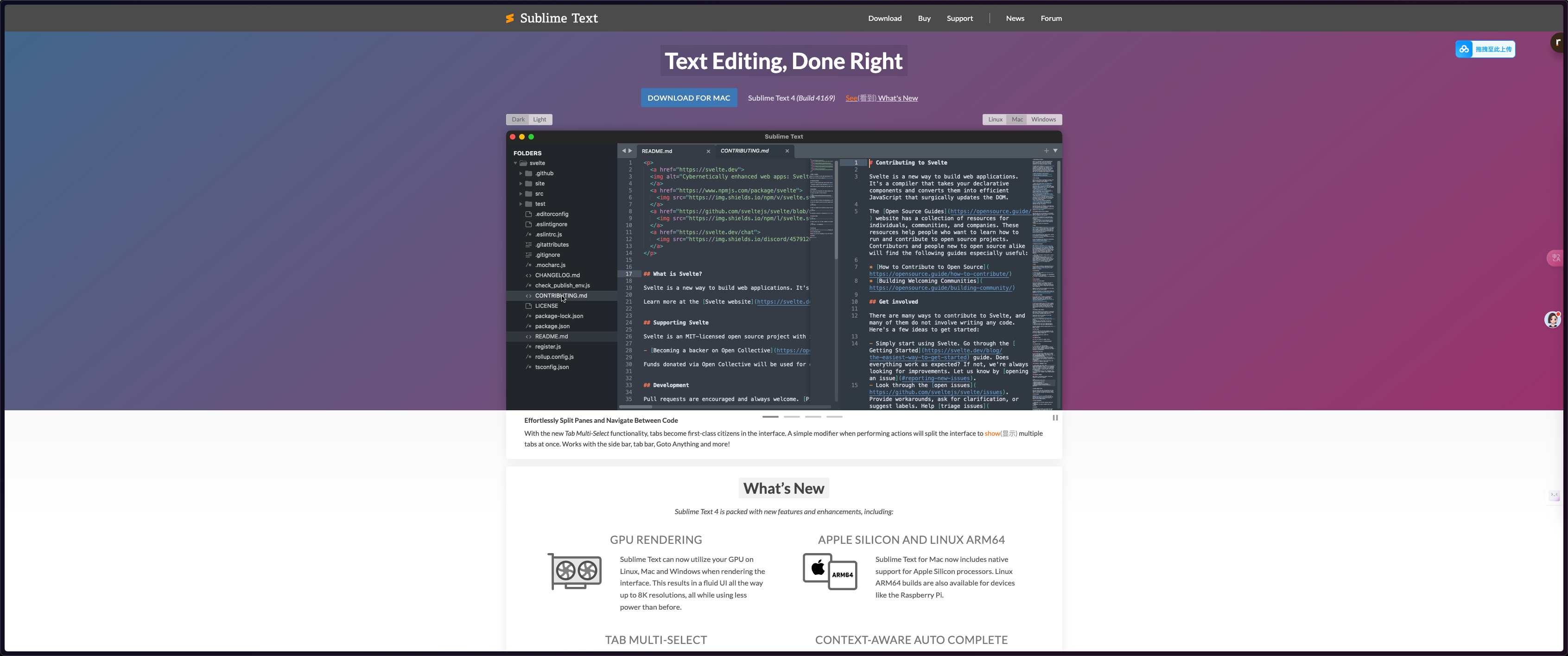
Task: Click the Apple ARM64 chip icon
Action: tap(830, 571)
